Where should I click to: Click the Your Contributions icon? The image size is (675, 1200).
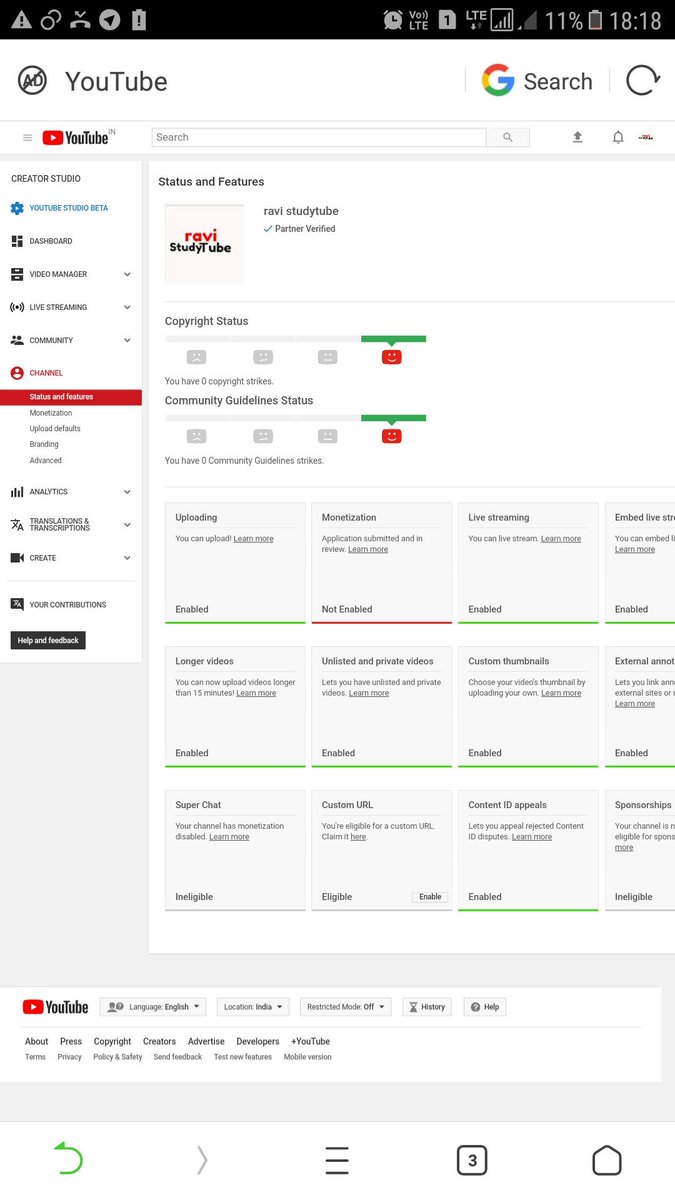point(17,604)
